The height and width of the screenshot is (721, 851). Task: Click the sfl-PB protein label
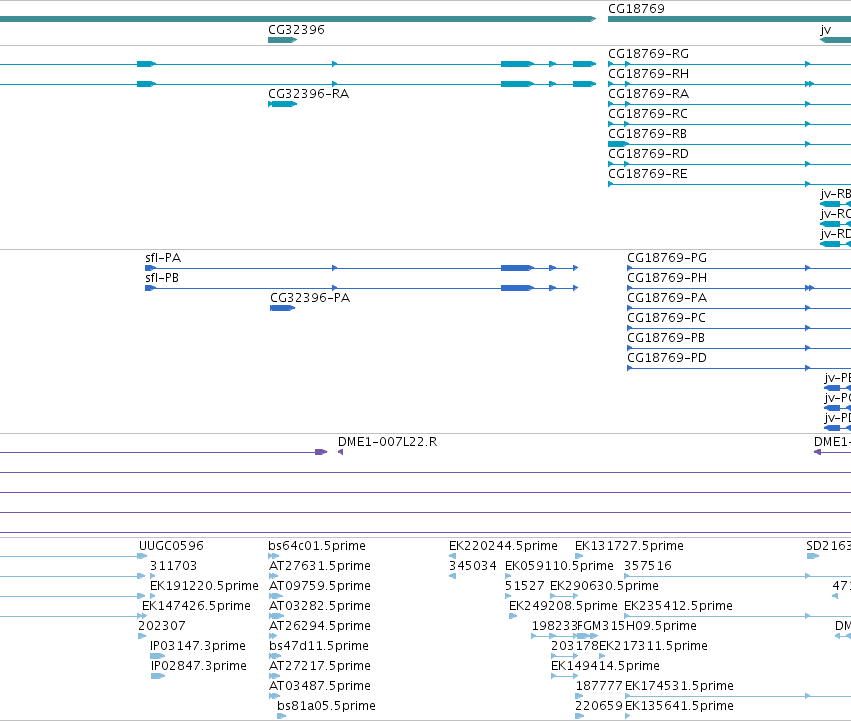click(162, 278)
